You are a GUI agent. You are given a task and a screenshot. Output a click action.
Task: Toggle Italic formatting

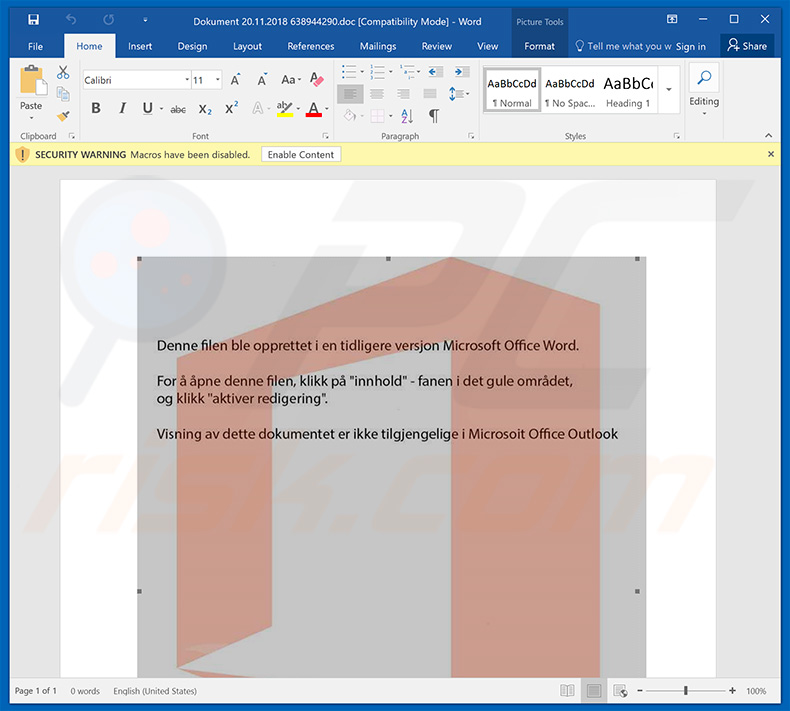tap(122, 109)
